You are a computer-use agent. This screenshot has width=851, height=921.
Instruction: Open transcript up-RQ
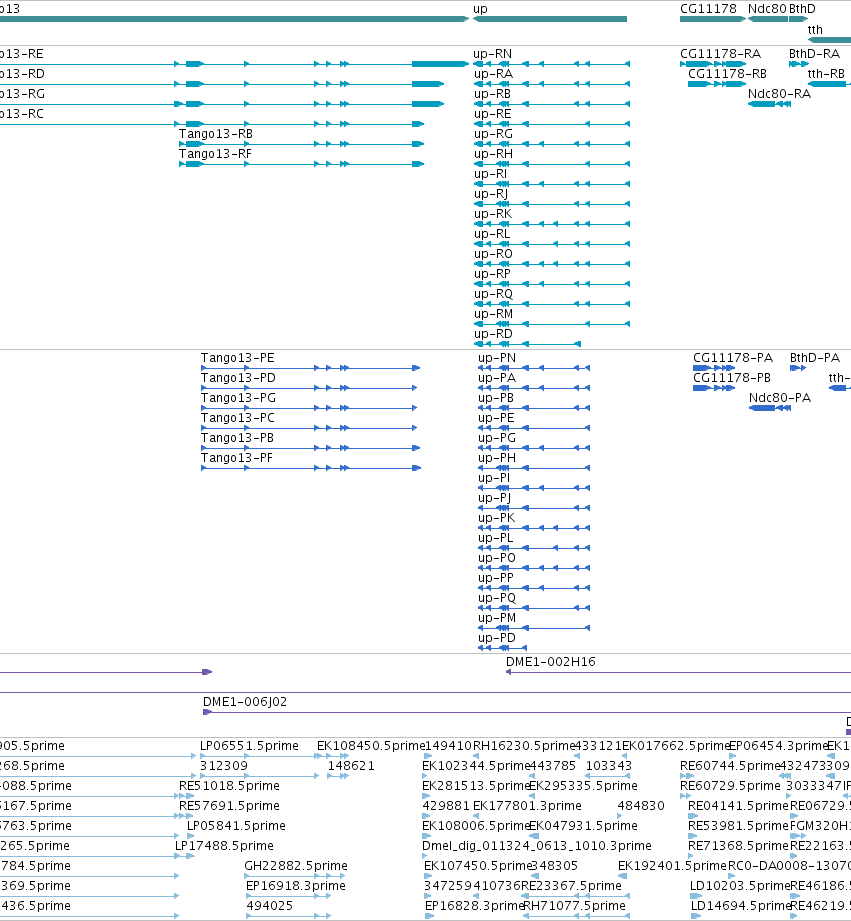point(493,294)
